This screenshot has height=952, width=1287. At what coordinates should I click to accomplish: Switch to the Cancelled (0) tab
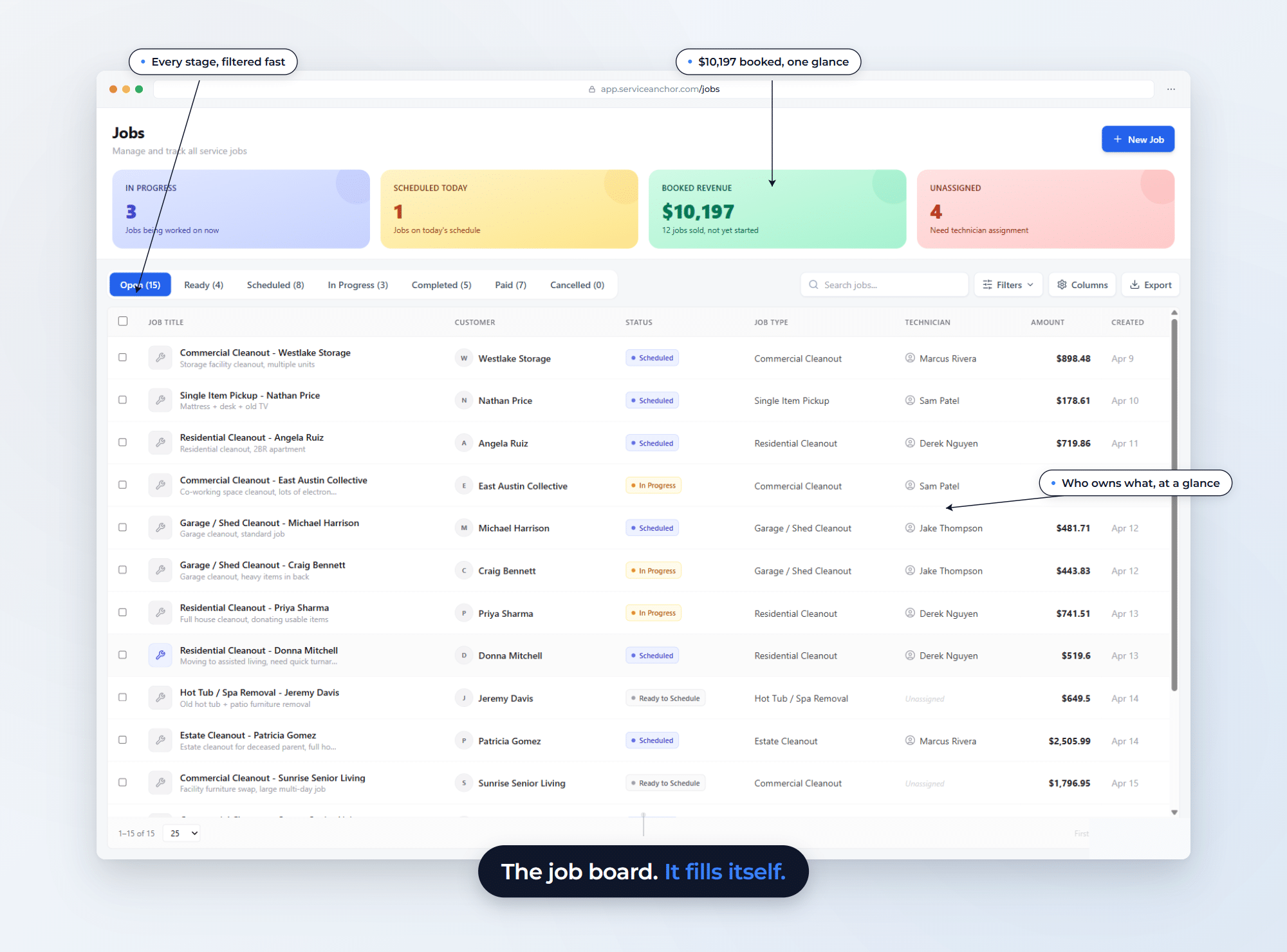coord(577,285)
